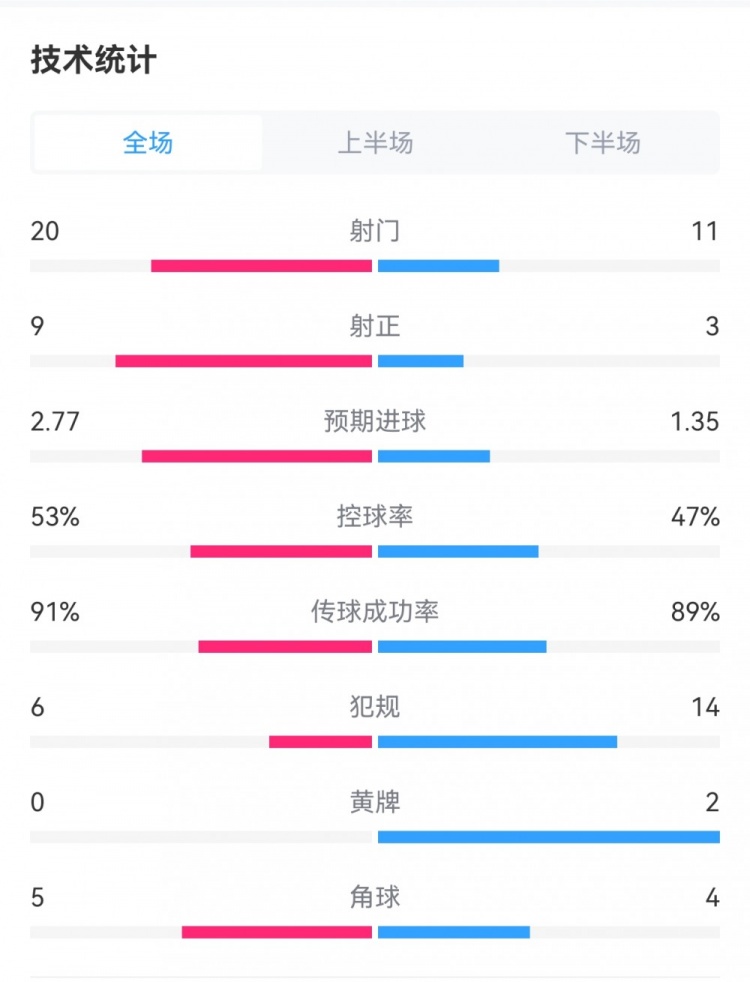This screenshot has height=982, width=750.
Task: Click the 控球率 possession label
Action: point(375,516)
